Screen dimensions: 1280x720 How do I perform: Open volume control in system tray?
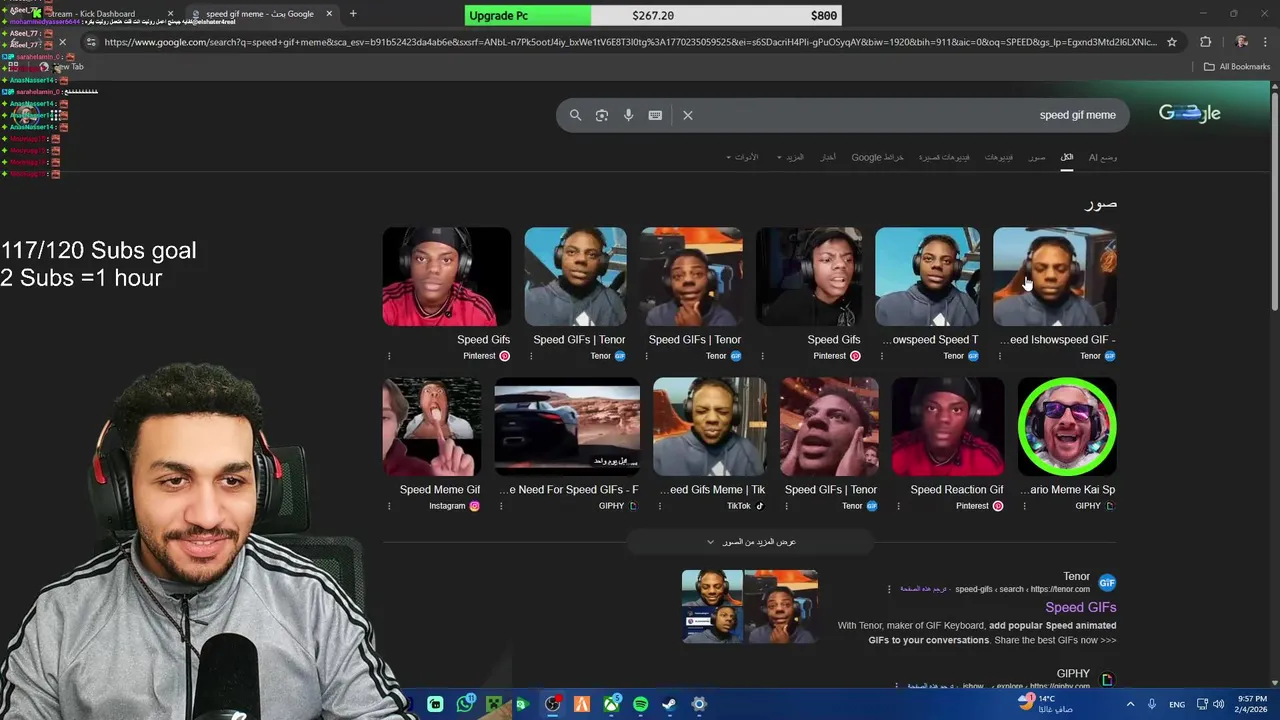tap(1218, 704)
